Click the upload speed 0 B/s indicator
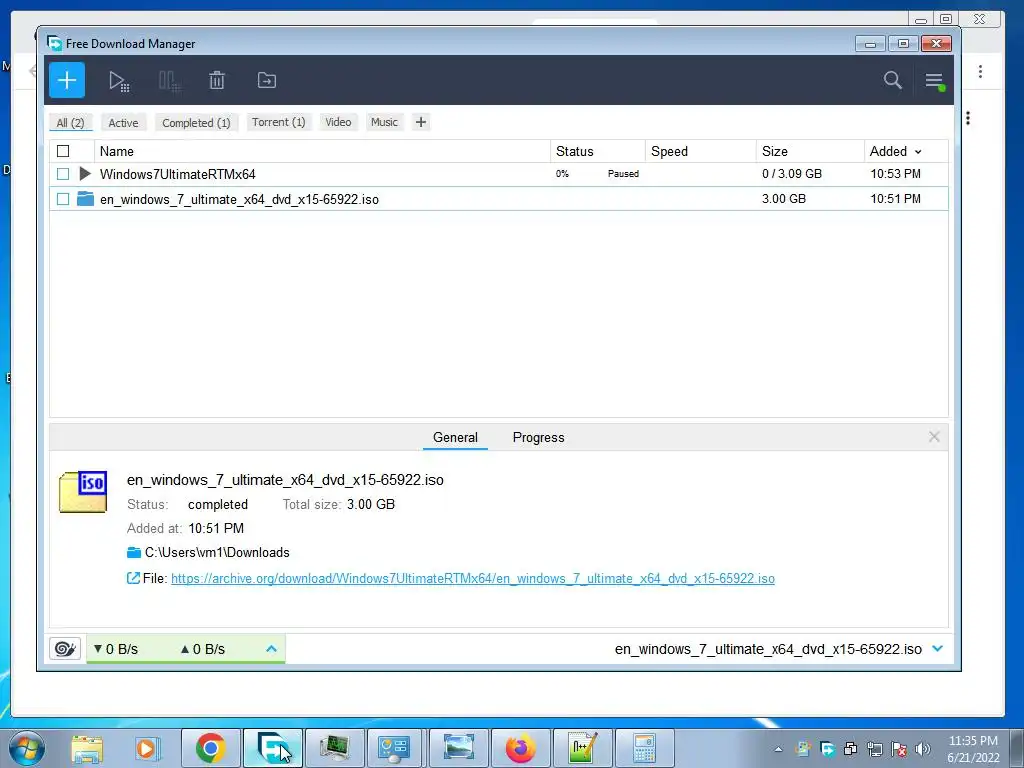This screenshot has width=1024, height=768. coord(202,649)
